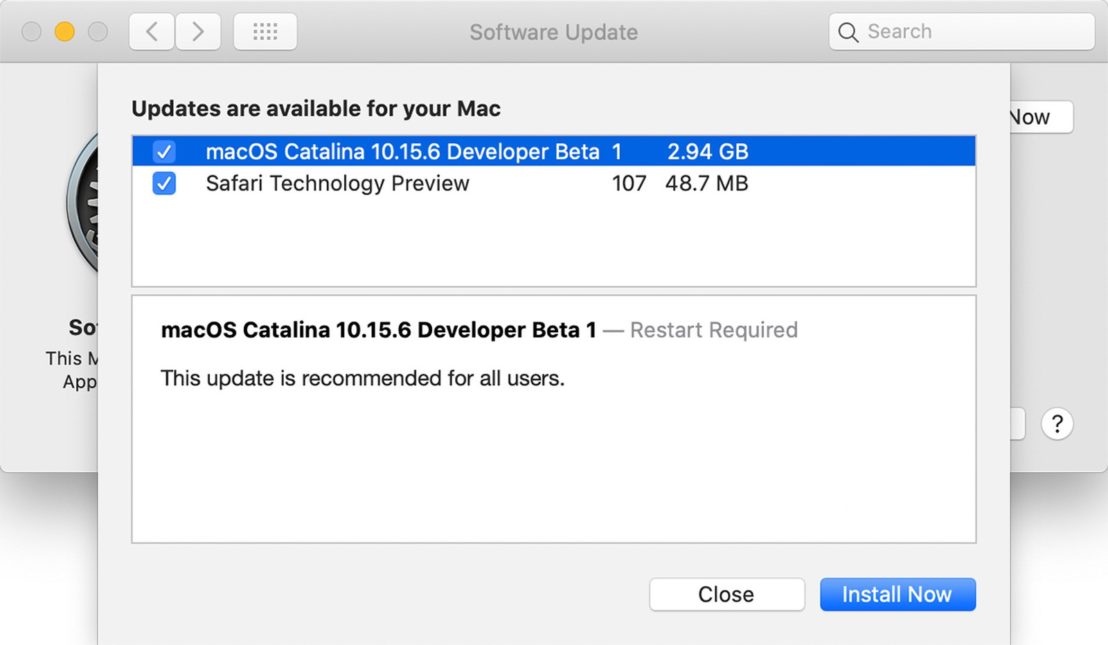Minimize the window with the yellow button

pos(63,31)
